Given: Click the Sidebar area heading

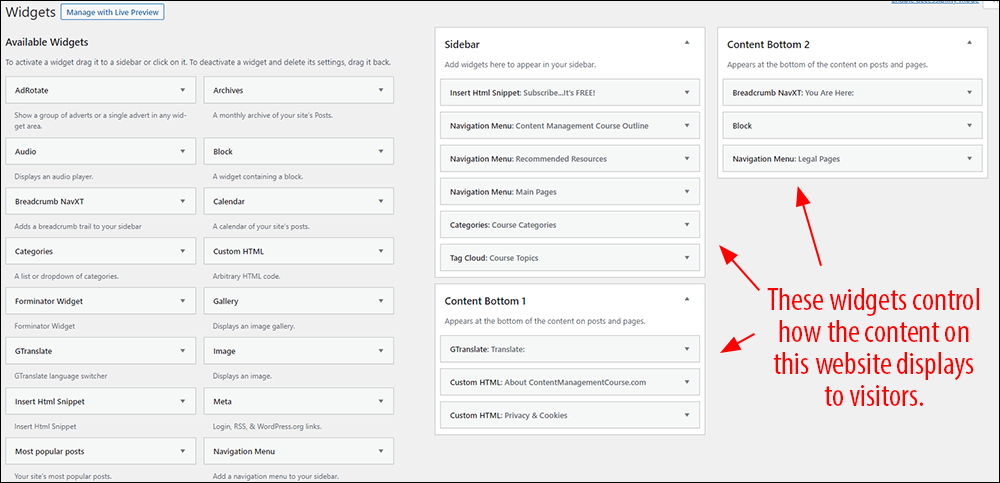Looking at the screenshot, I should pyautogui.click(x=462, y=45).
